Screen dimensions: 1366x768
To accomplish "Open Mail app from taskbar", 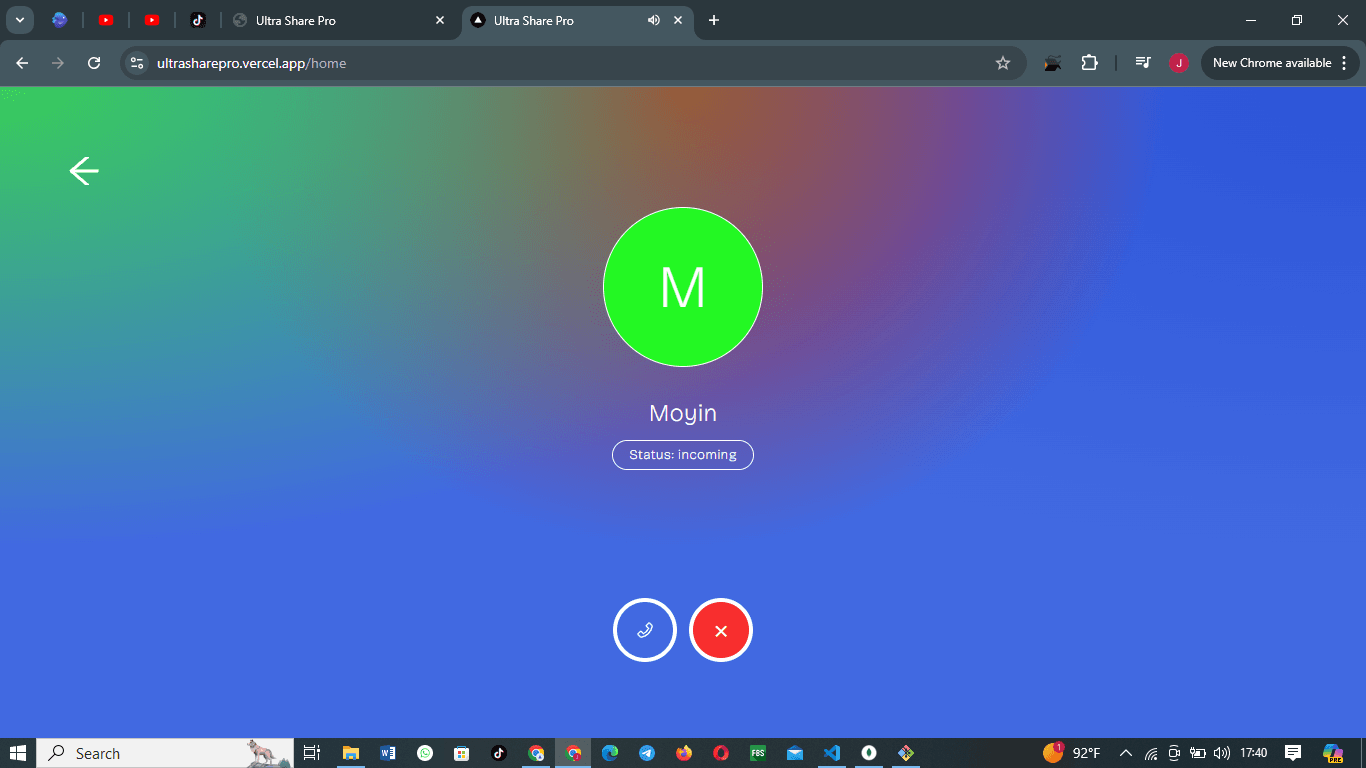I will coord(795,753).
